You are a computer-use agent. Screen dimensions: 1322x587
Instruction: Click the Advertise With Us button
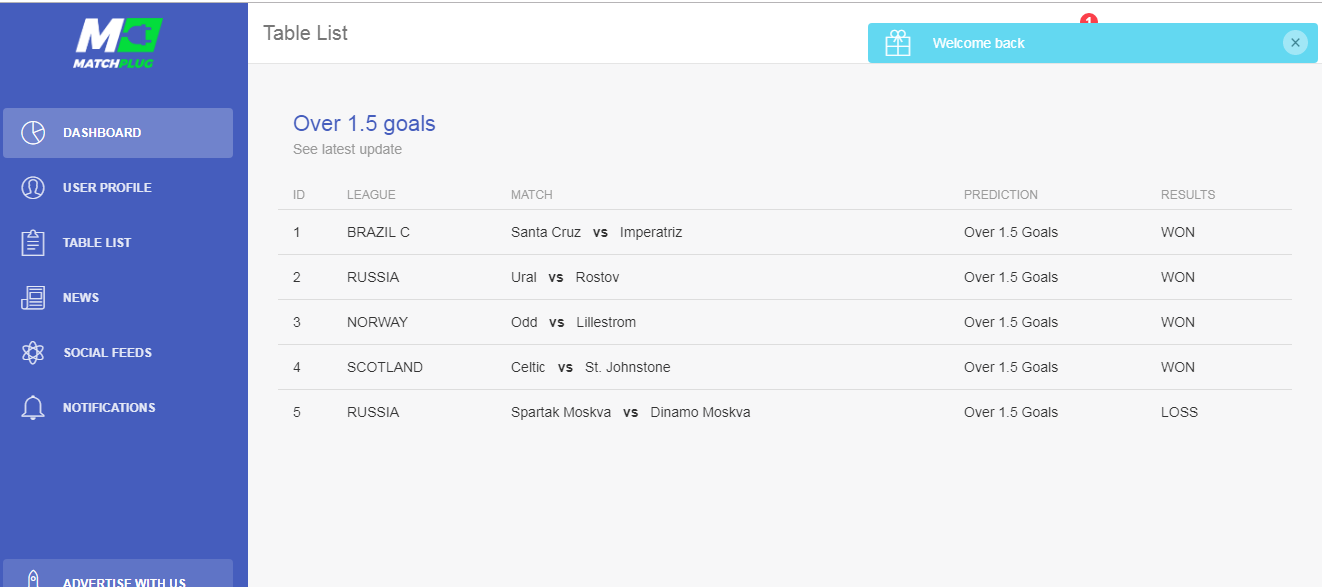point(123,579)
